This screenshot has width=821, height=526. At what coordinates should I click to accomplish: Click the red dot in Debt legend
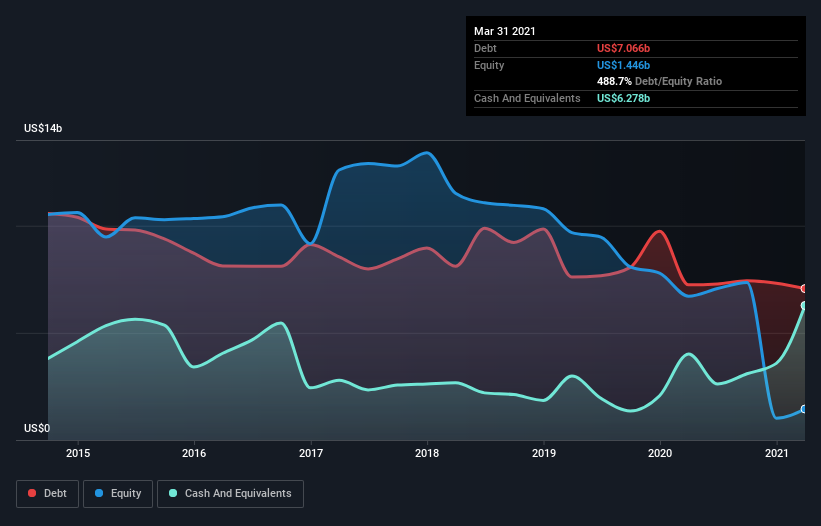33,494
